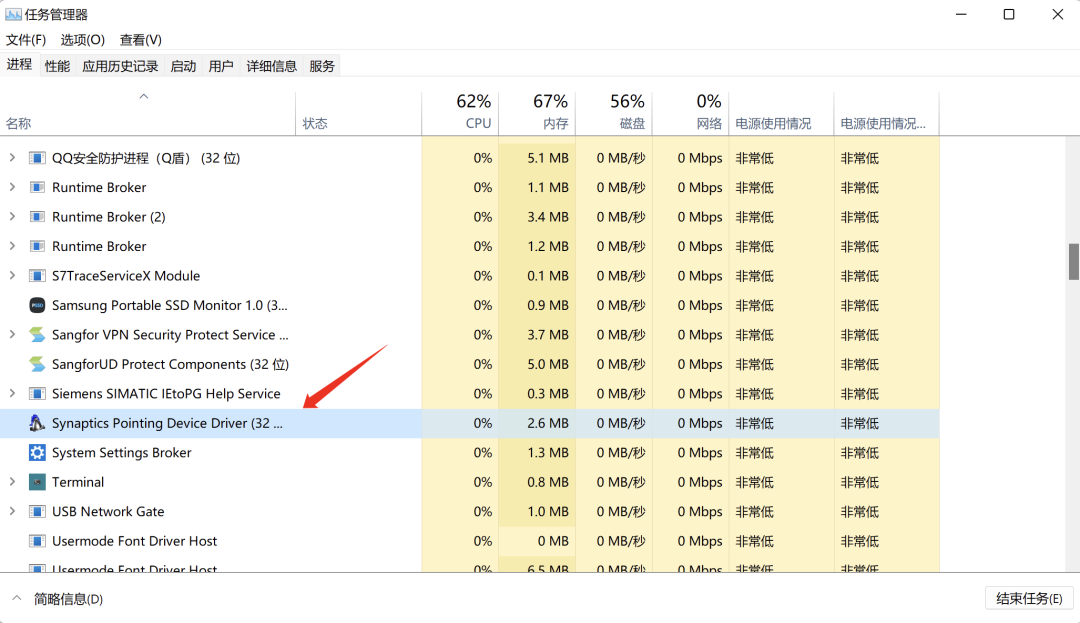Click the 电源使用情况... trend column header
The image size is (1080, 623).
(x=886, y=114)
